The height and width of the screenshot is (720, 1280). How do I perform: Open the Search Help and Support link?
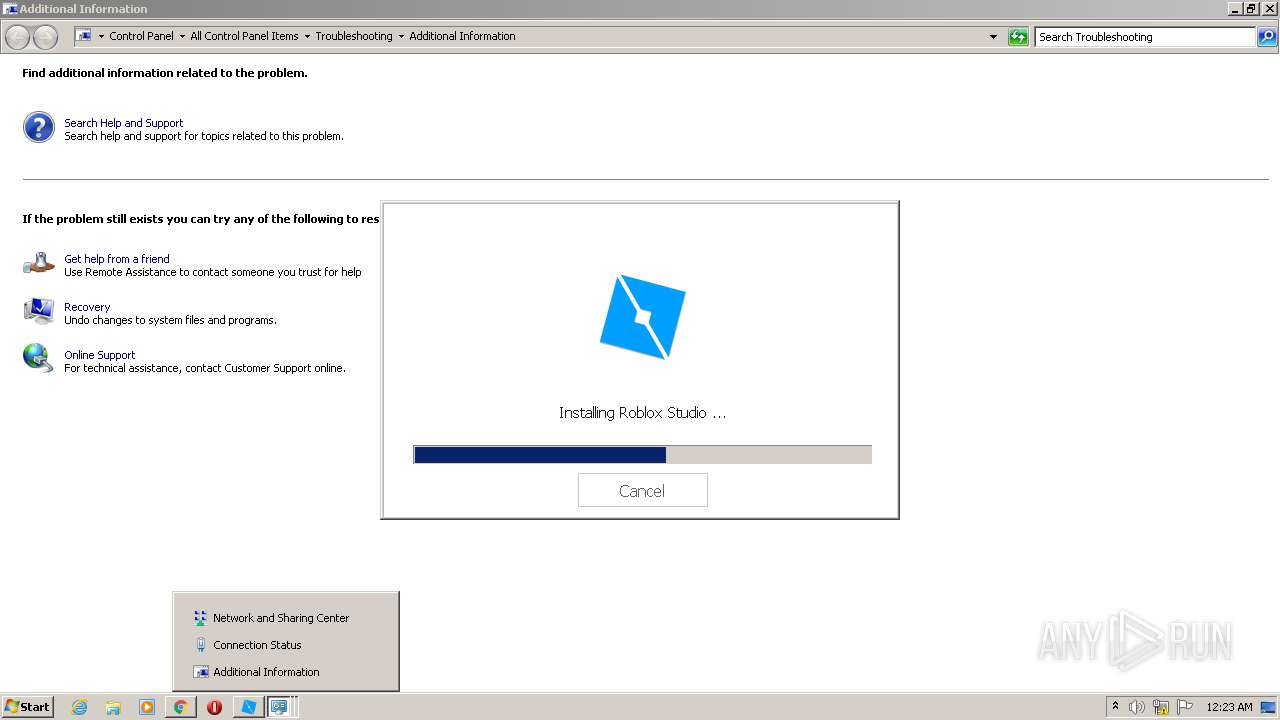click(x=124, y=123)
